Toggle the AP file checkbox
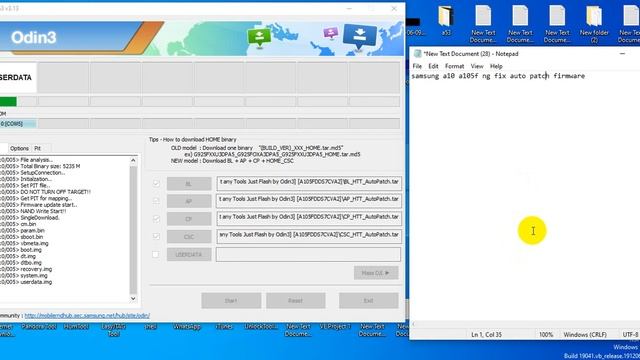 [x=156, y=201]
